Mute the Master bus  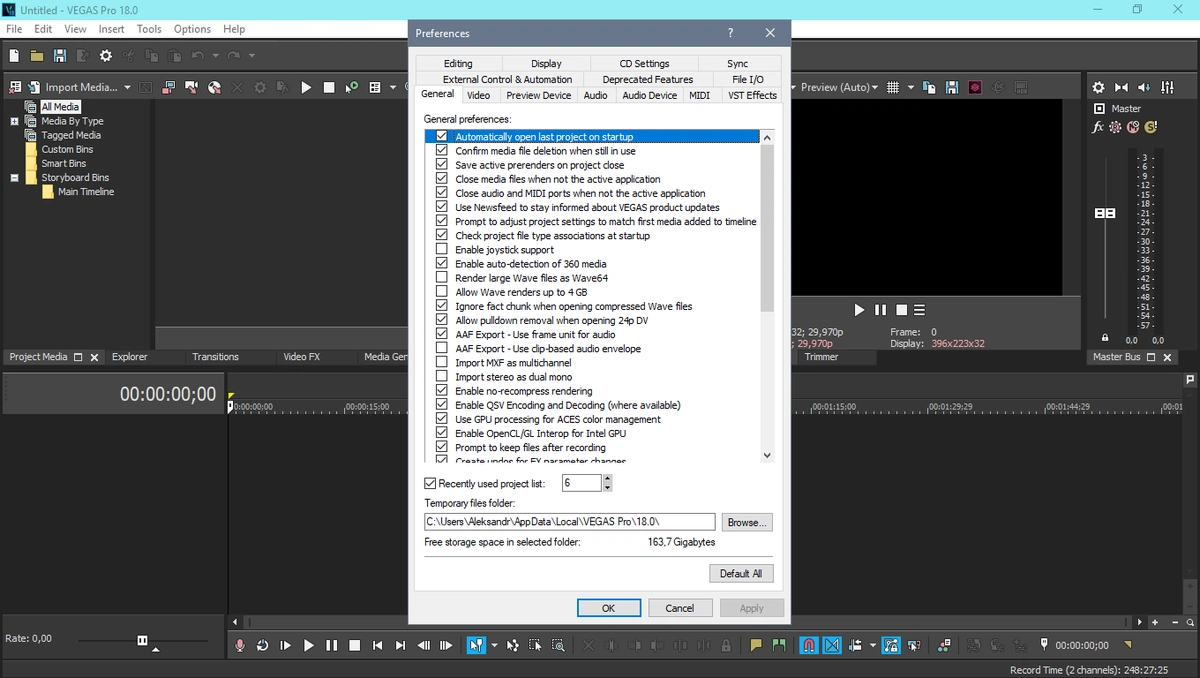(x=1133, y=127)
